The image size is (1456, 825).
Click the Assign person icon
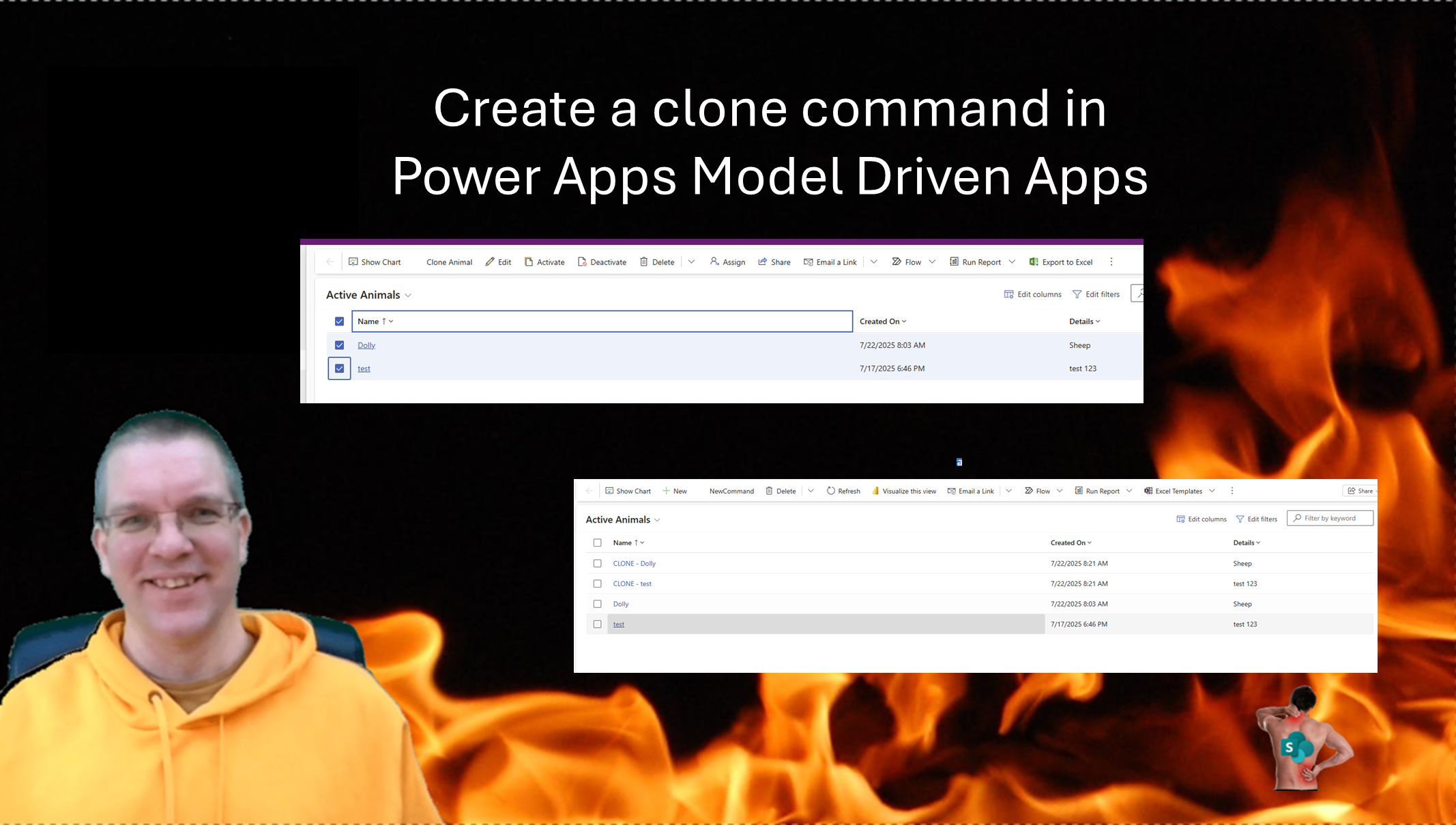coord(714,261)
